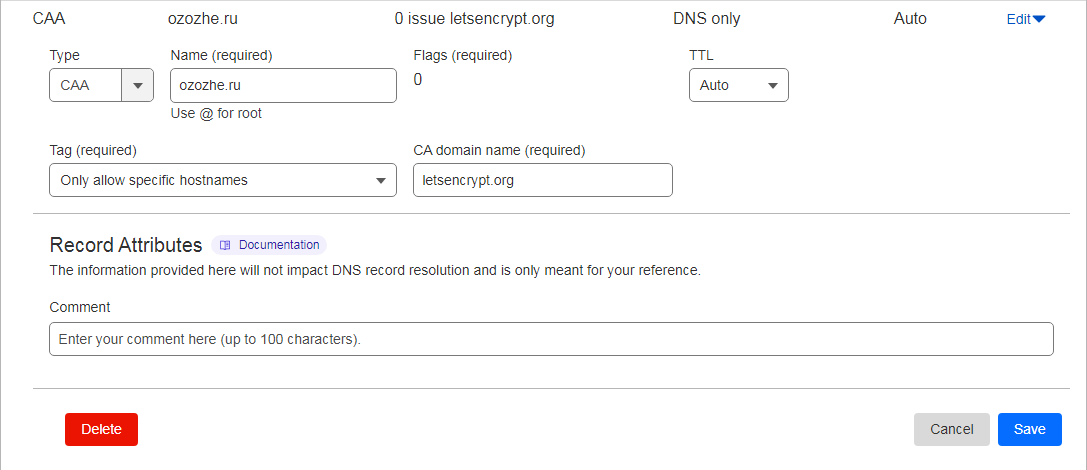Click the 'DNS only' proxy status
1087x470 pixels.
click(x=707, y=19)
